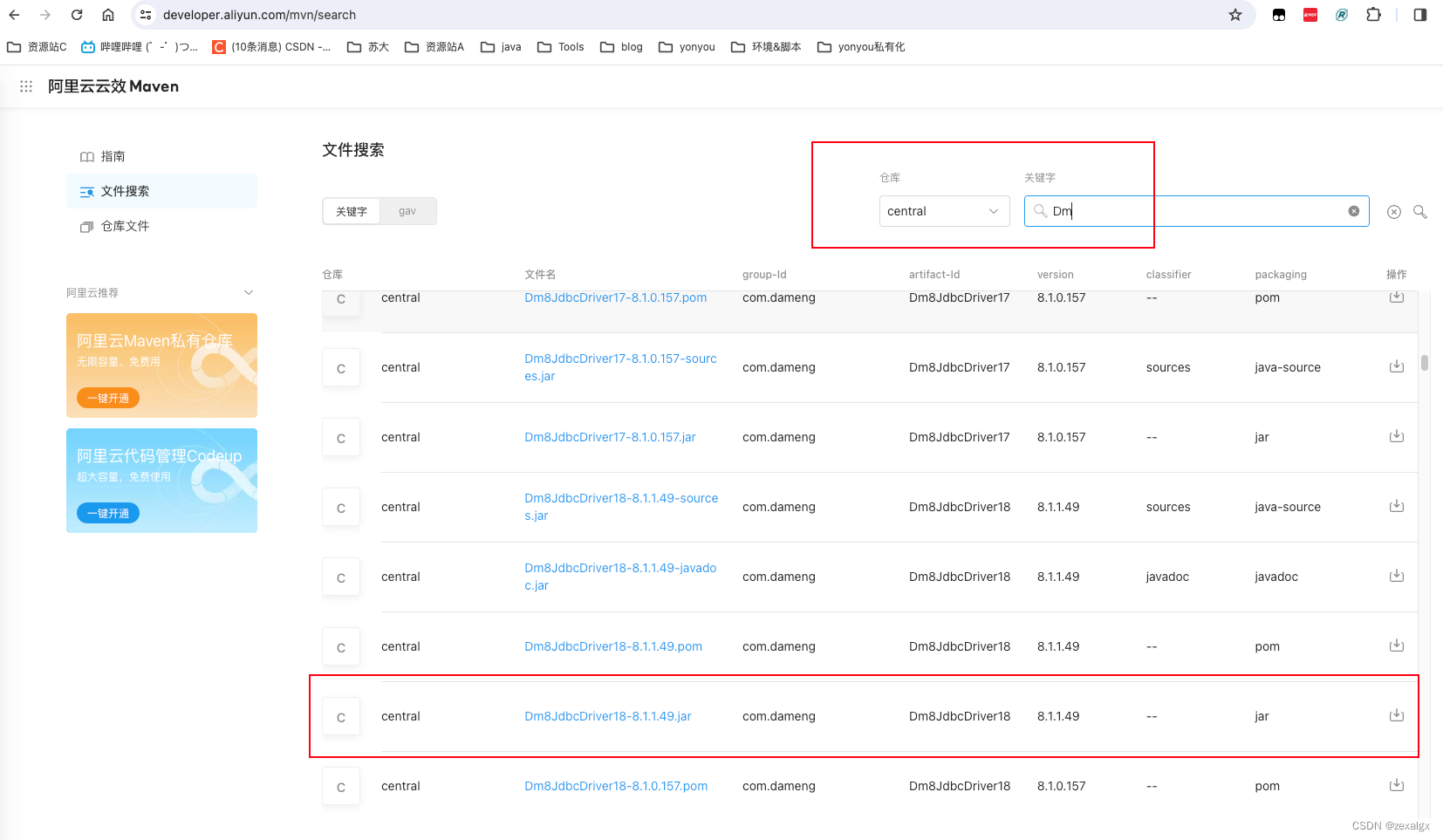Switch to the gav search mode tab
This screenshot has height=840, width=1443.
pyautogui.click(x=407, y=211)
